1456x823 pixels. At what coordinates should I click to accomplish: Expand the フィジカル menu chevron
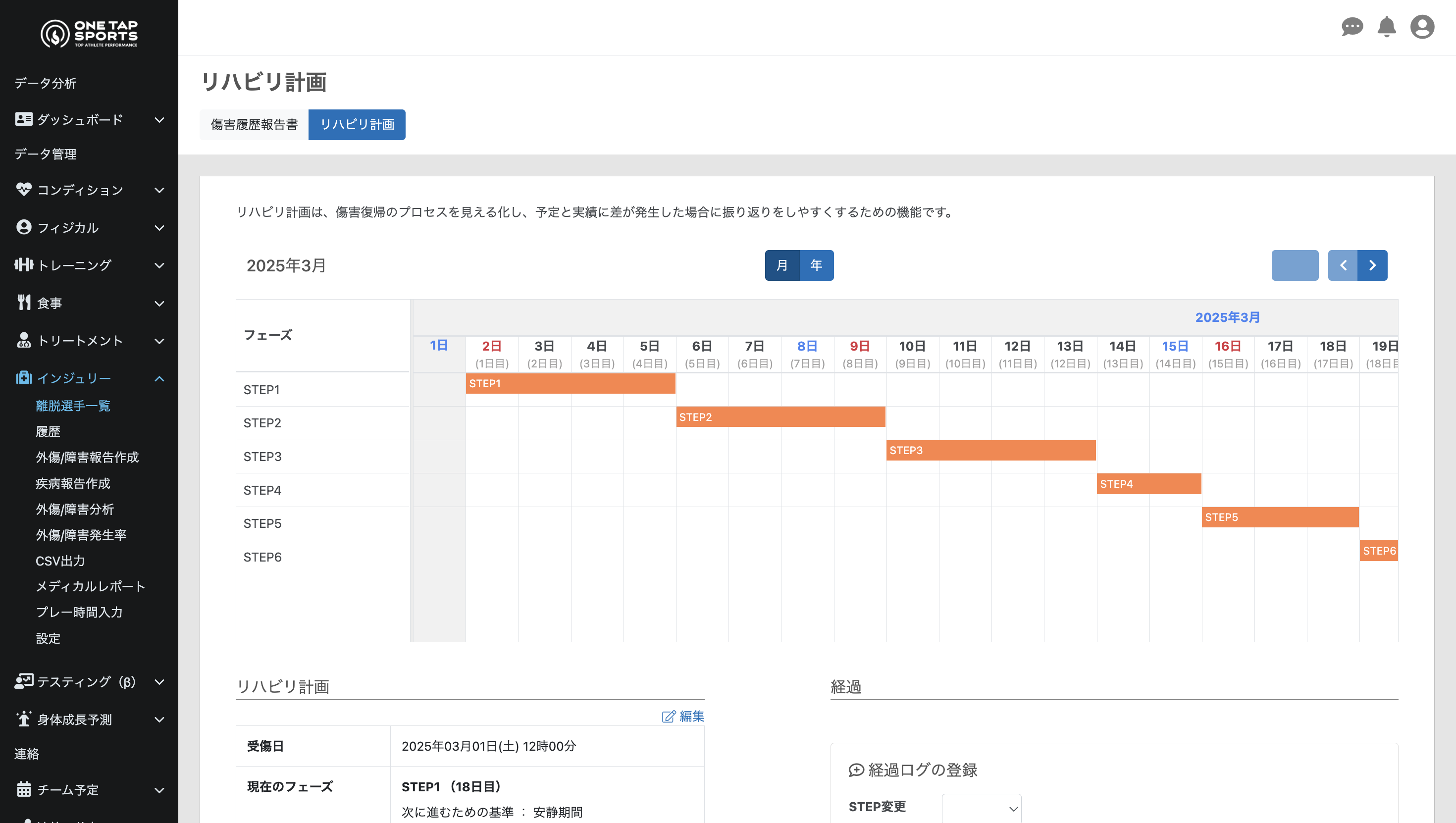(x=159, y=228)
